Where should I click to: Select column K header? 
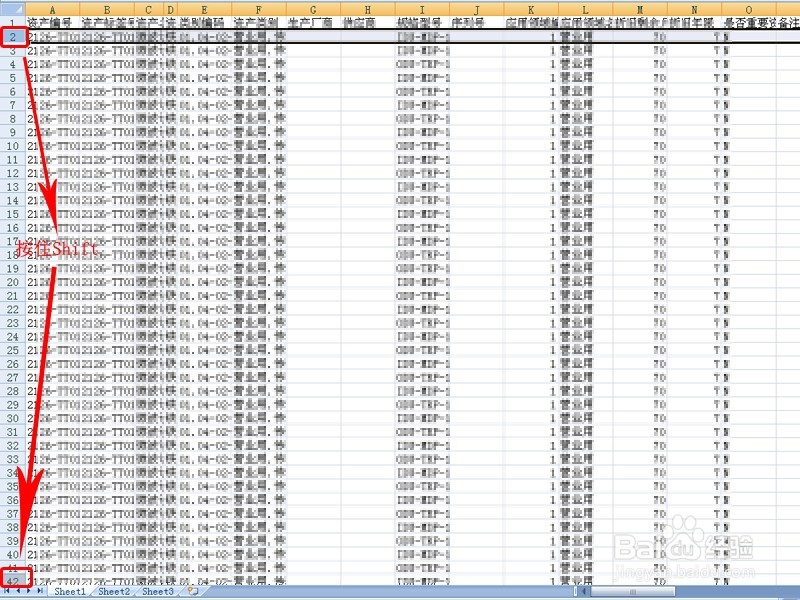[x=531, y=9]
